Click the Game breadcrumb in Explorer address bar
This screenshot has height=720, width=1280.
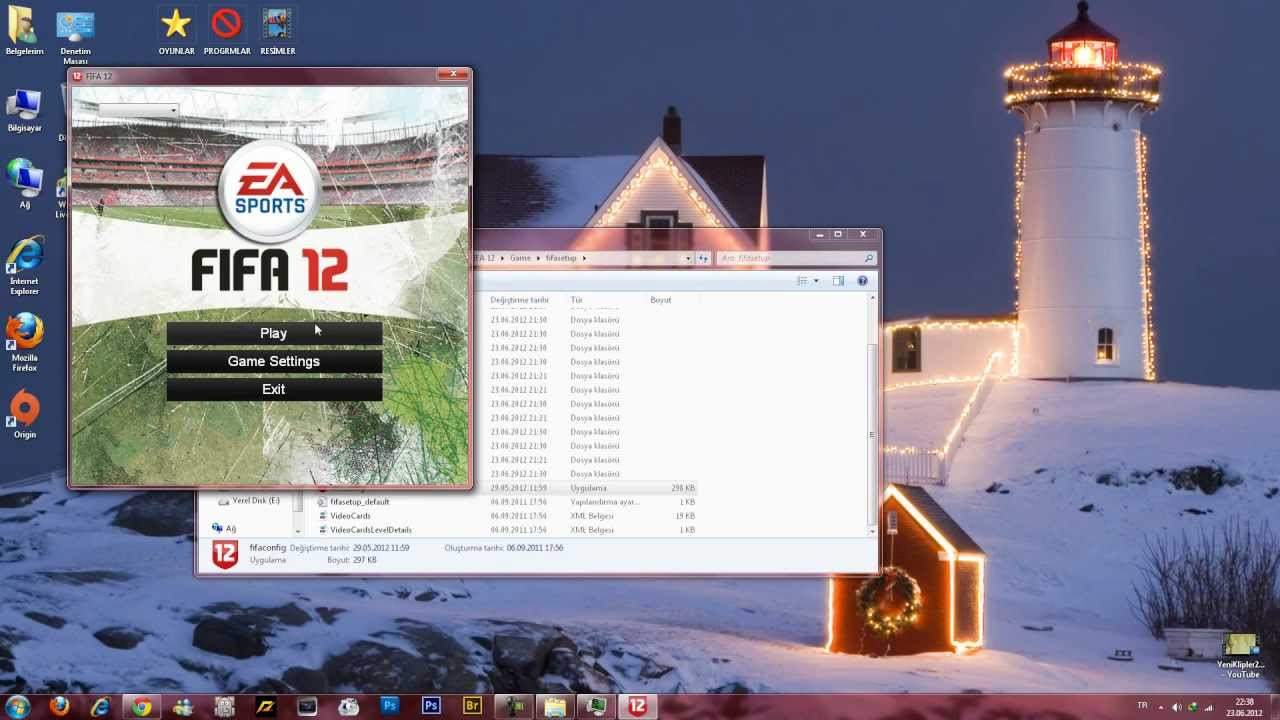[520, 258]
